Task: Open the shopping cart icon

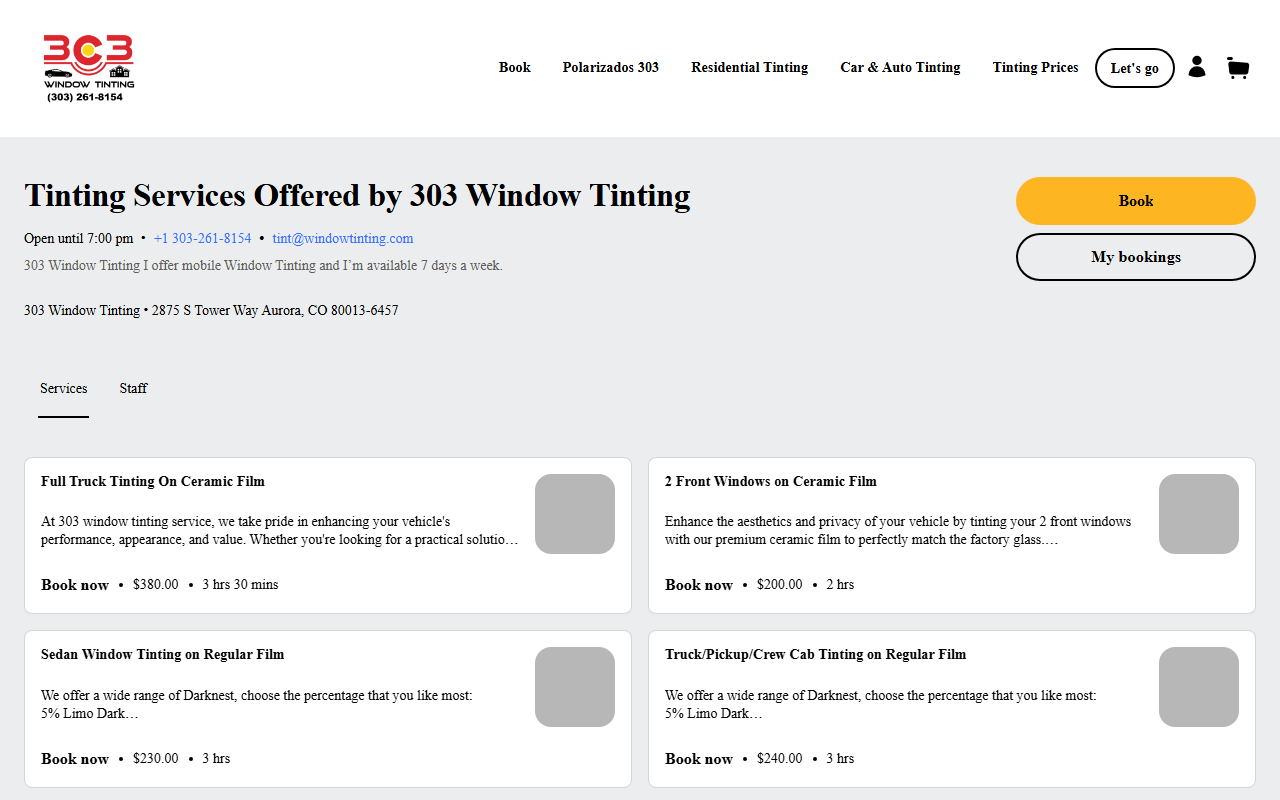Action: coord(1238,68)
